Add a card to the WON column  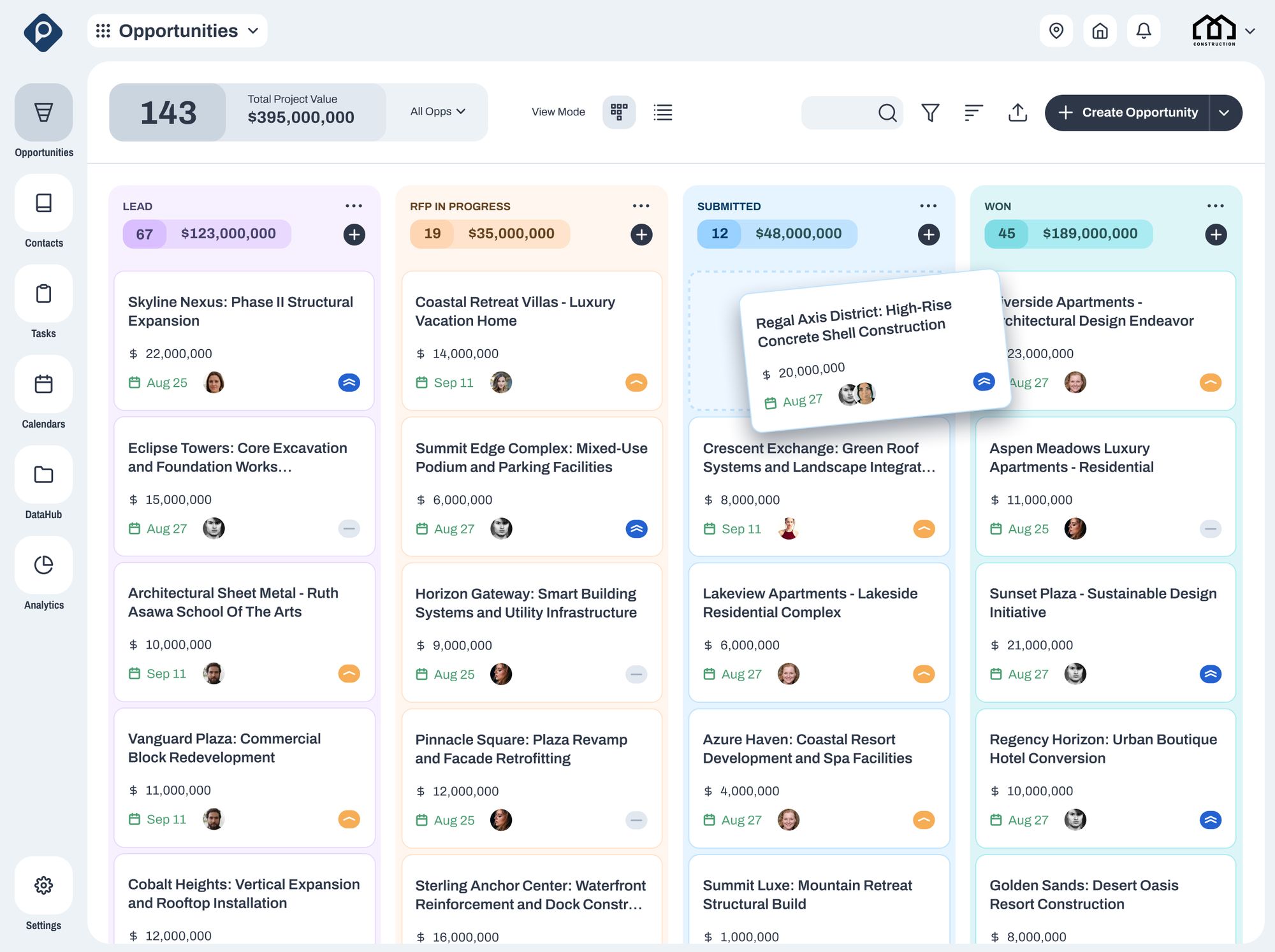pyautogui.click(x=1216, y=234)
